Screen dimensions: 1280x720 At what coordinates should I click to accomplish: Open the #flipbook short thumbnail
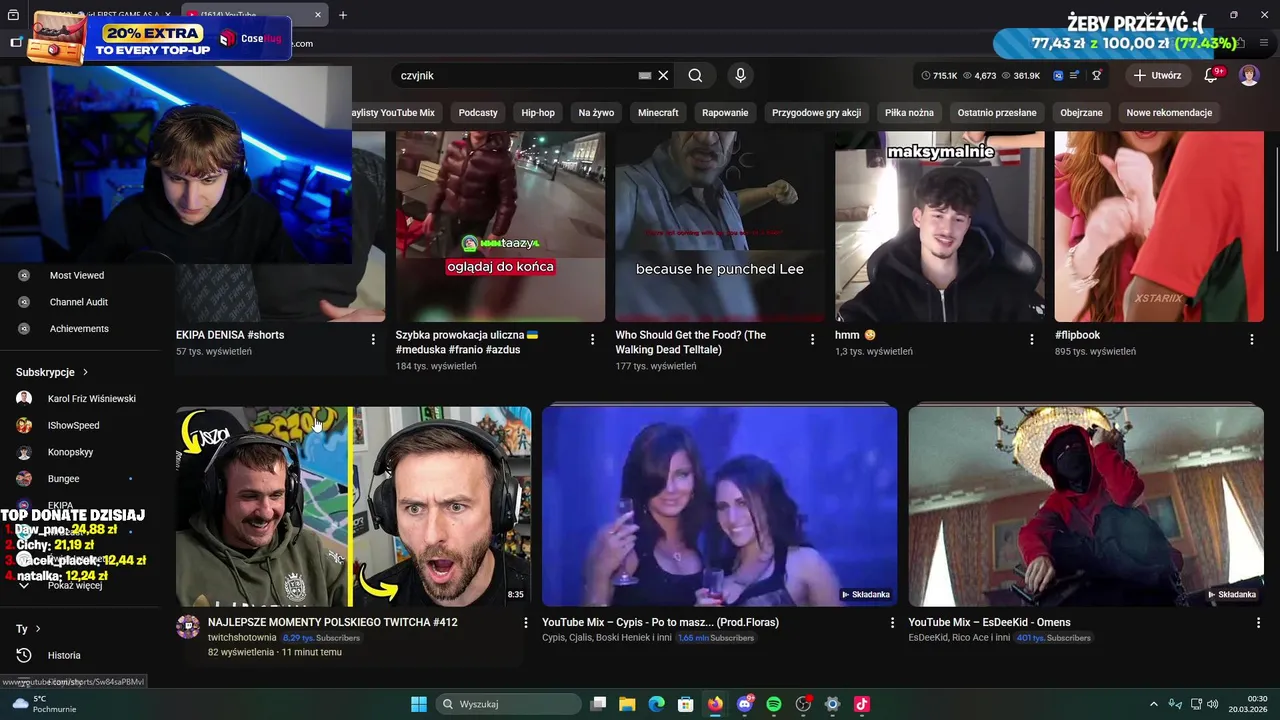1159,227
